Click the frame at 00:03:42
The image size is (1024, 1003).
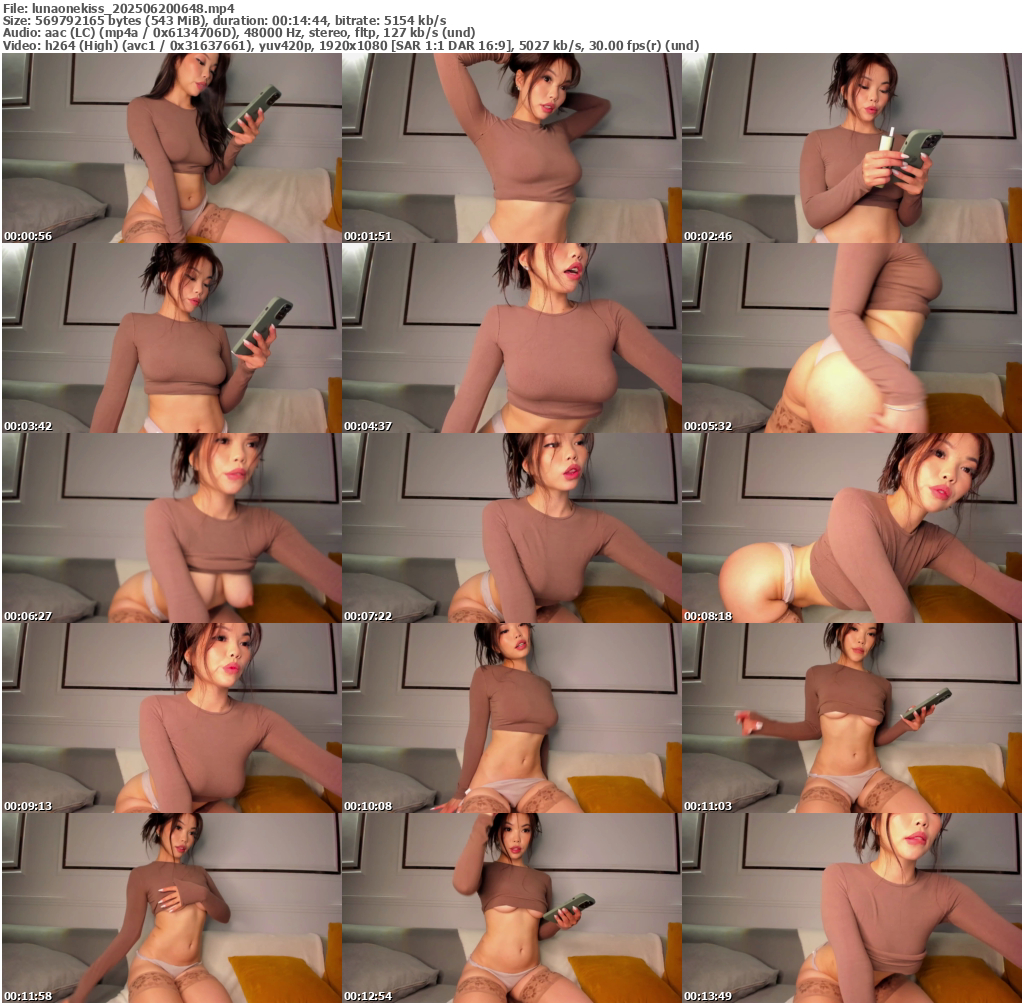(171, 338)
